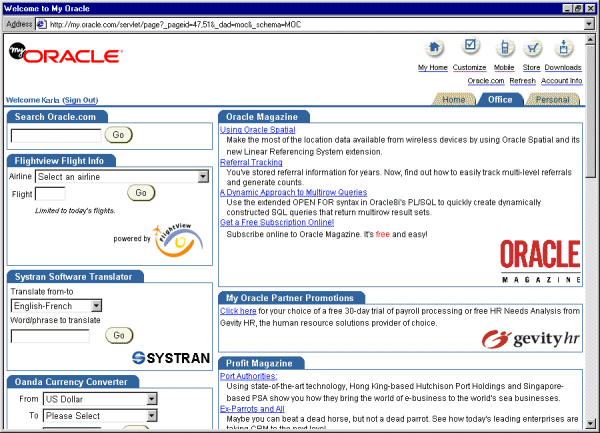Click Go button for Oracle.com search

click(x=118, y=135)
